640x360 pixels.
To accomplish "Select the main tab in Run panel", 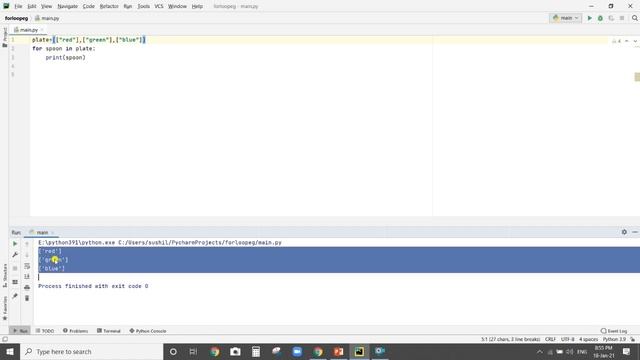I will [x=41, y=232].
